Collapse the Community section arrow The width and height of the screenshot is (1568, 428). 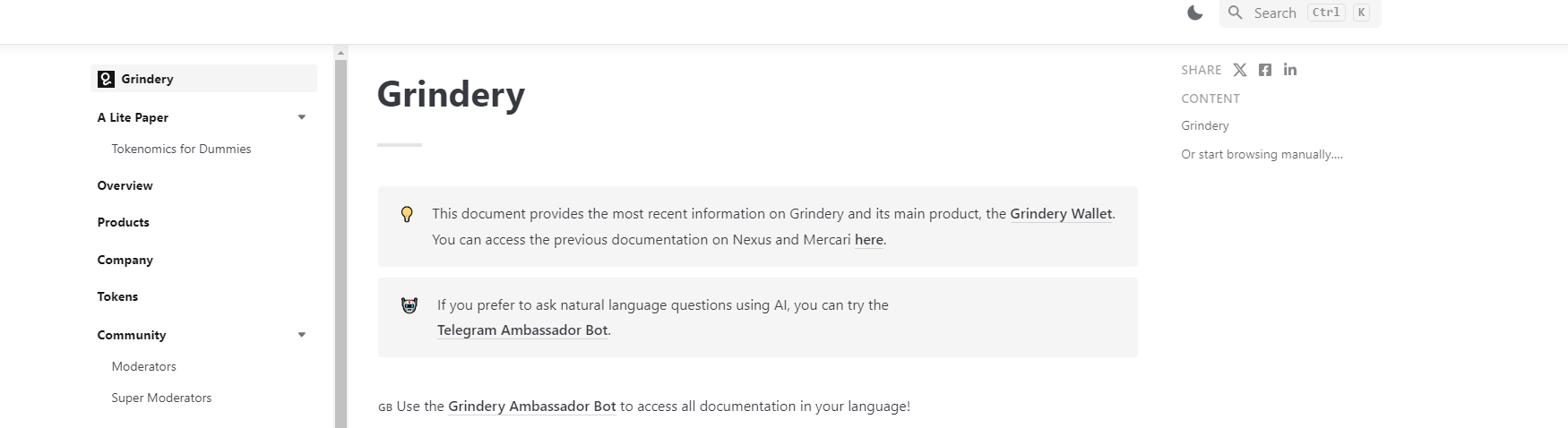(302, 335)
